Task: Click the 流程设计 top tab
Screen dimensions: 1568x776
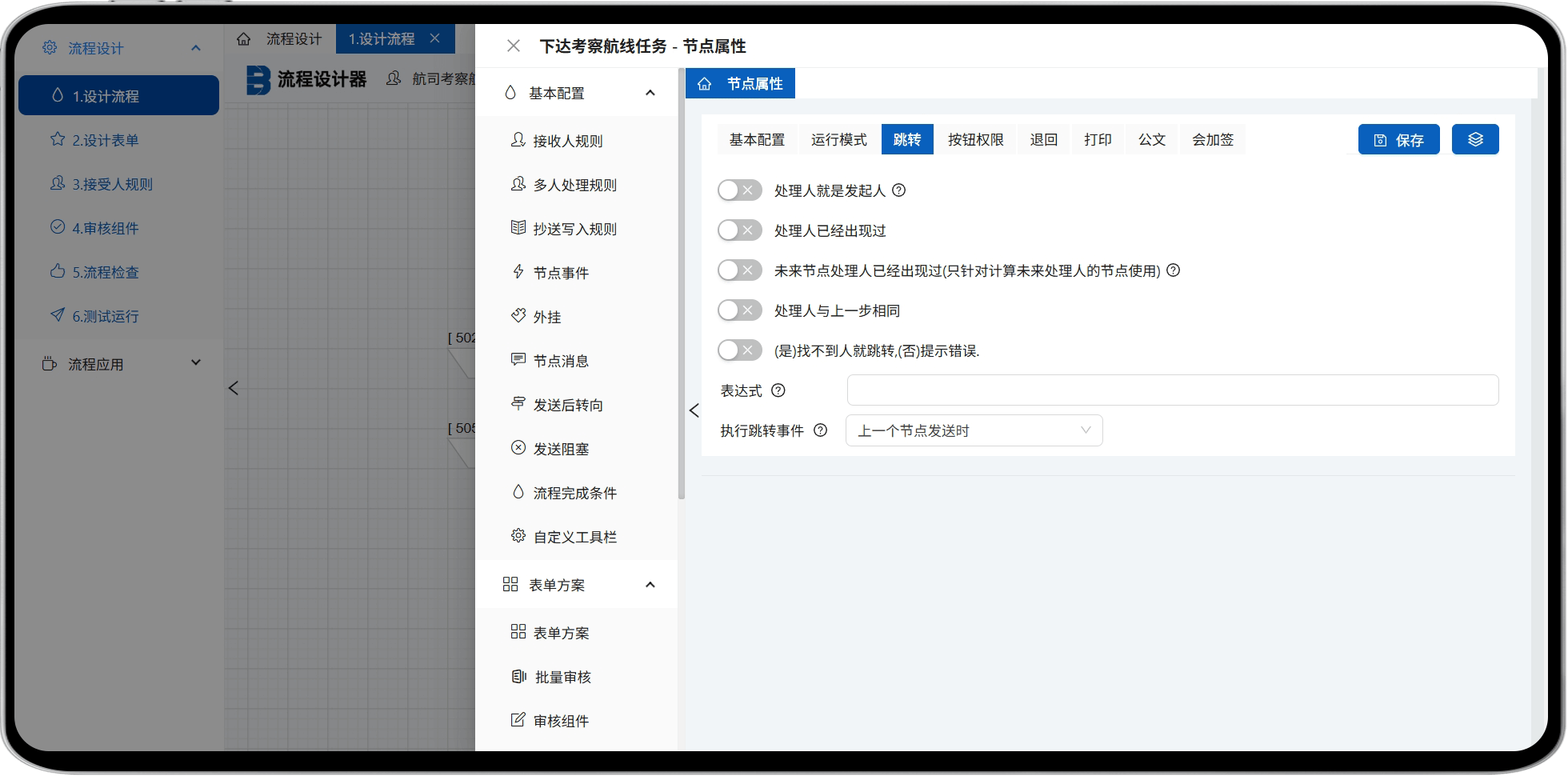Action: 294,38
